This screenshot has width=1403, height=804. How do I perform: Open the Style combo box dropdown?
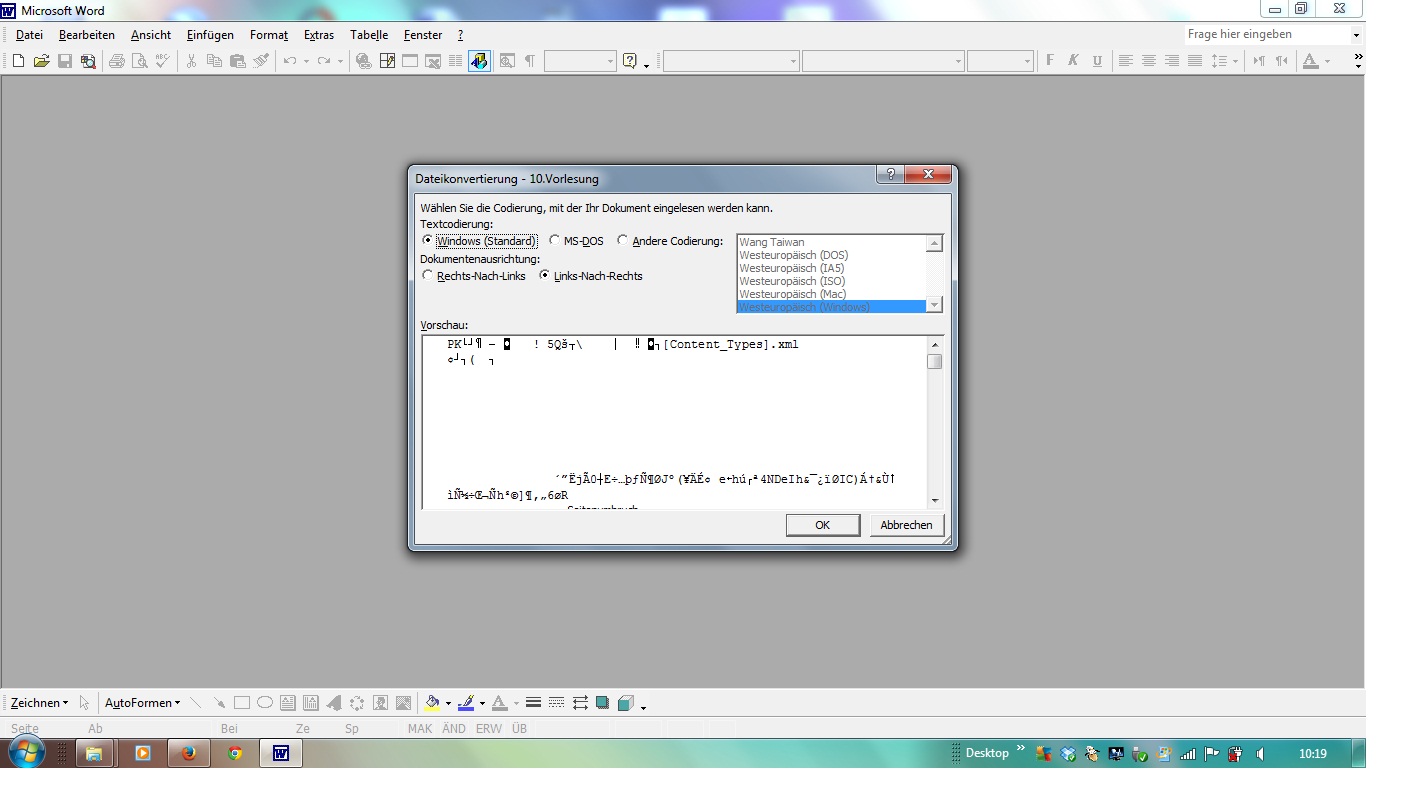(793, 61)
